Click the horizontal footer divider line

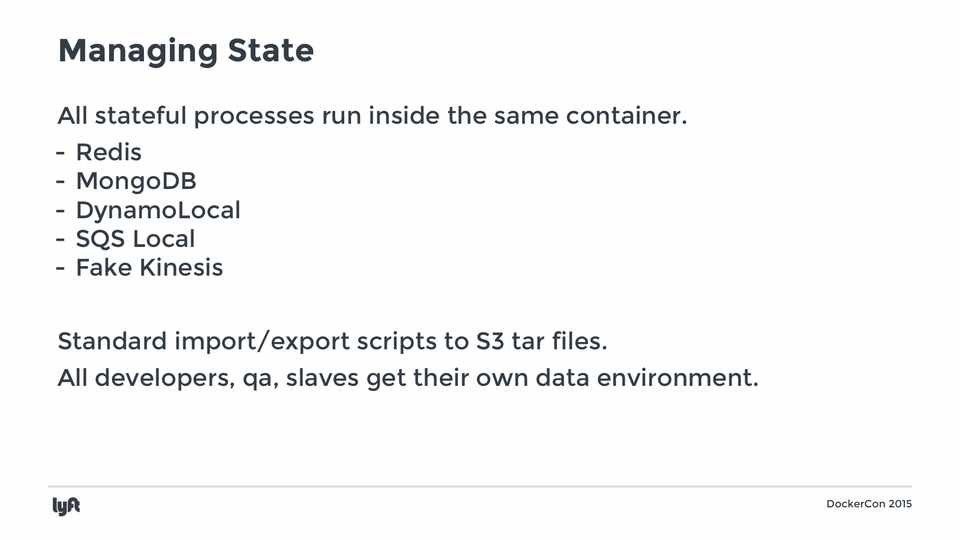click(480, 487)
